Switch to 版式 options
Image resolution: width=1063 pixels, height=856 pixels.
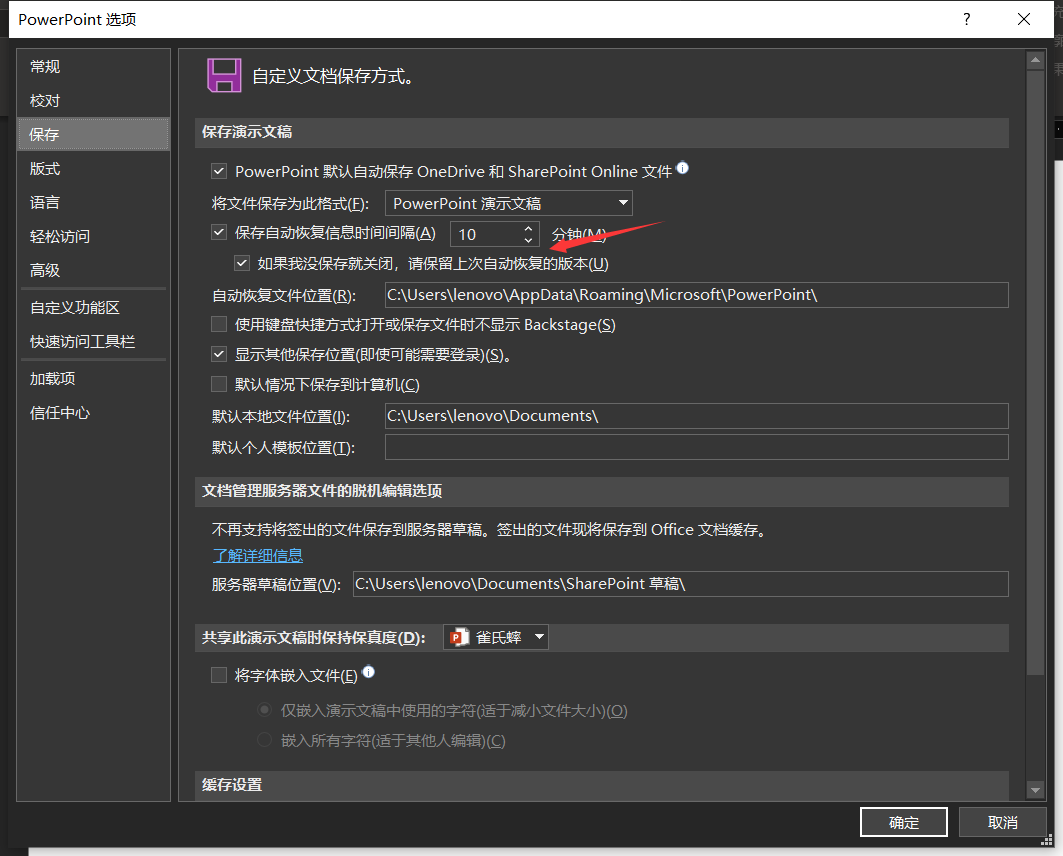point(93,168)
